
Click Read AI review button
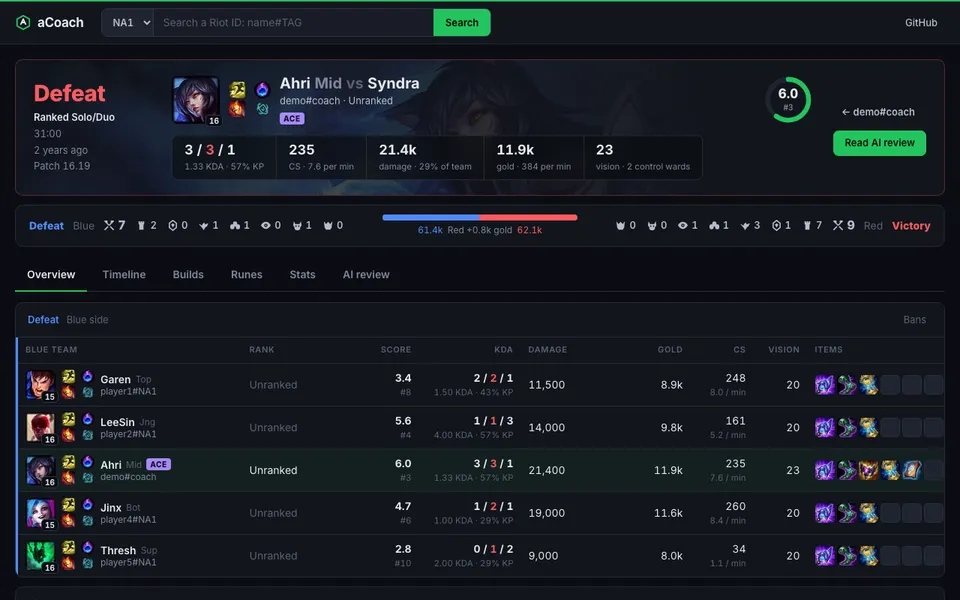click(879, 143)
